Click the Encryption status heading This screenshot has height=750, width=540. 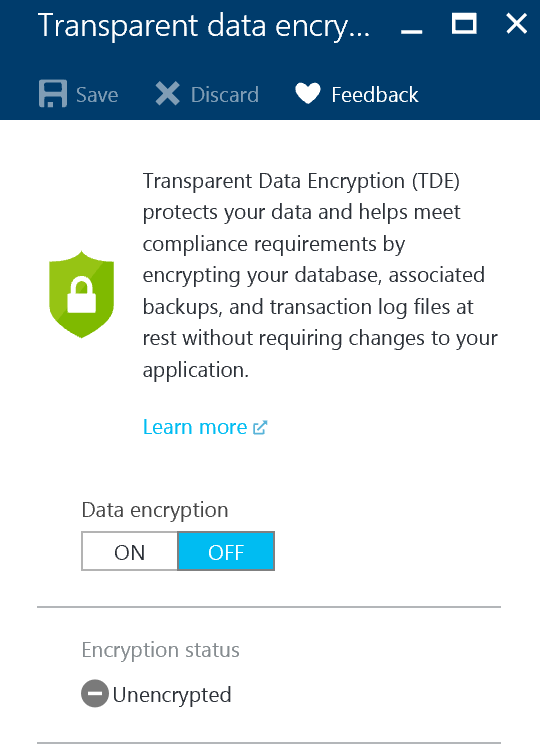(161, 651)
